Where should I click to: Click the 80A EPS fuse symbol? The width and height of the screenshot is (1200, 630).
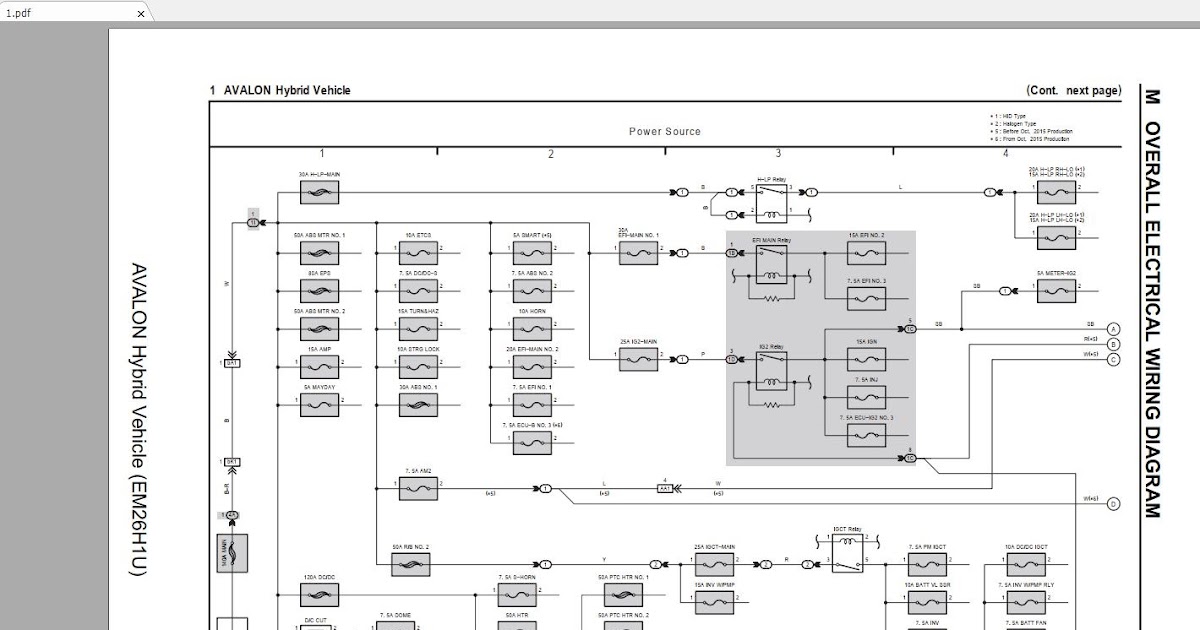[x=319, y=290]
